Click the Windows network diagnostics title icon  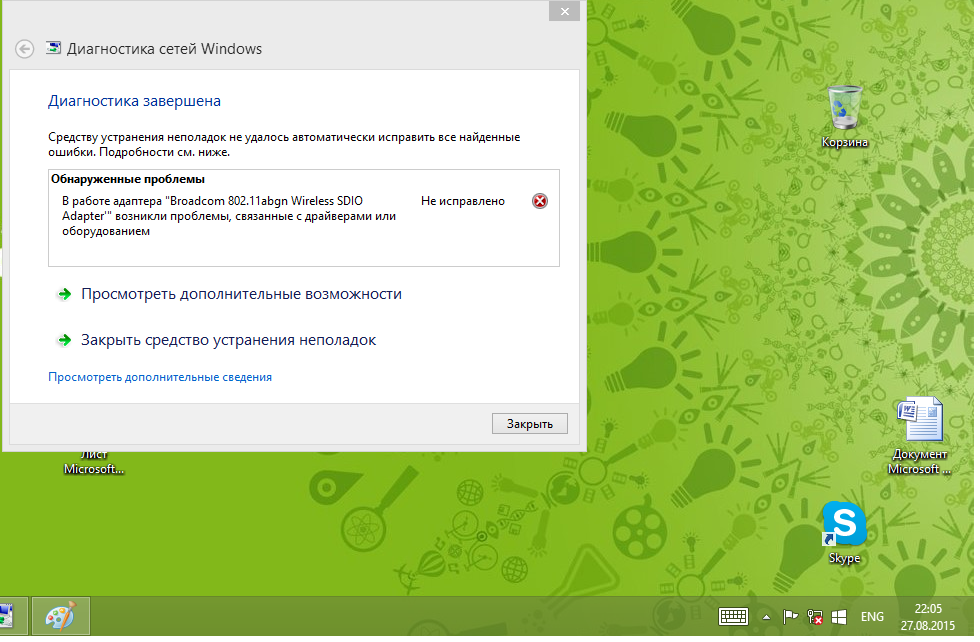click(x=54, y=48)
